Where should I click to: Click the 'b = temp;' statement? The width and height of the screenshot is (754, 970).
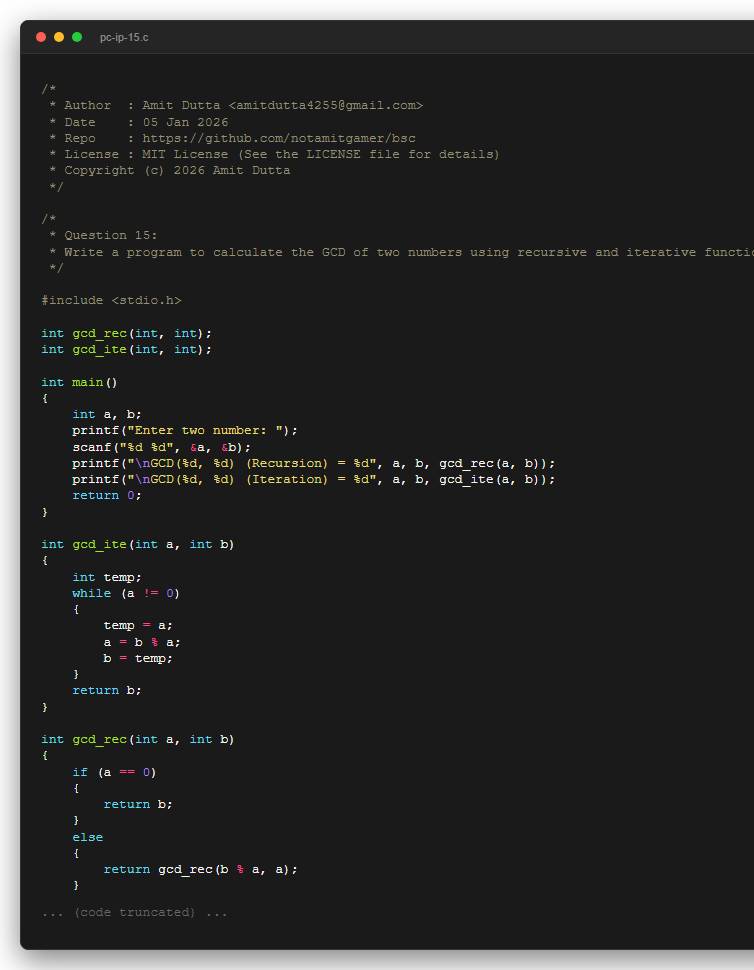click(x=138, y=658)
